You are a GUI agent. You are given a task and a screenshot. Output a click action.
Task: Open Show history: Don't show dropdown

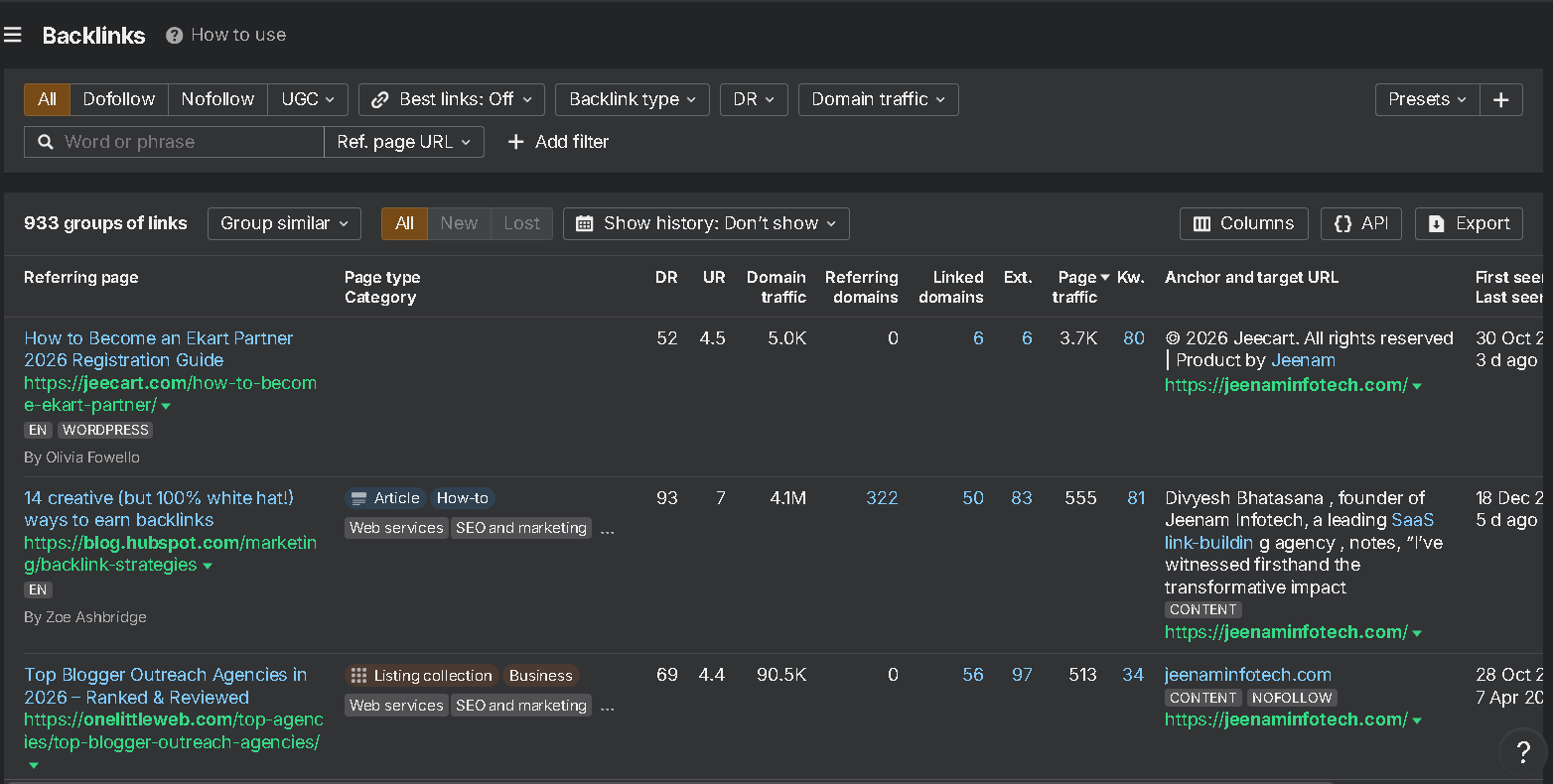coord(706,223)
